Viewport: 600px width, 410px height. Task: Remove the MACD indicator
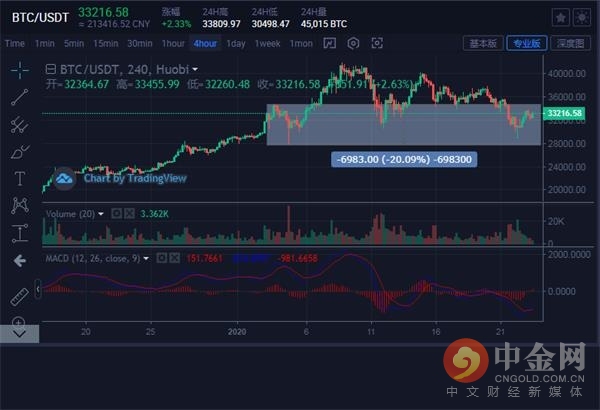174,258
